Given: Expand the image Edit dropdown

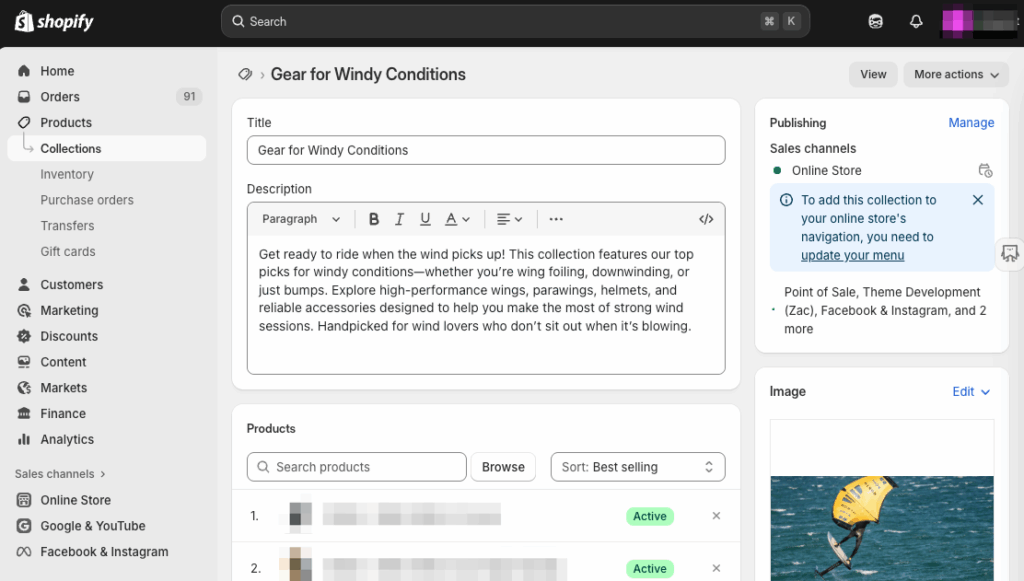Looking at the screenshot, I should click(970, 392).
